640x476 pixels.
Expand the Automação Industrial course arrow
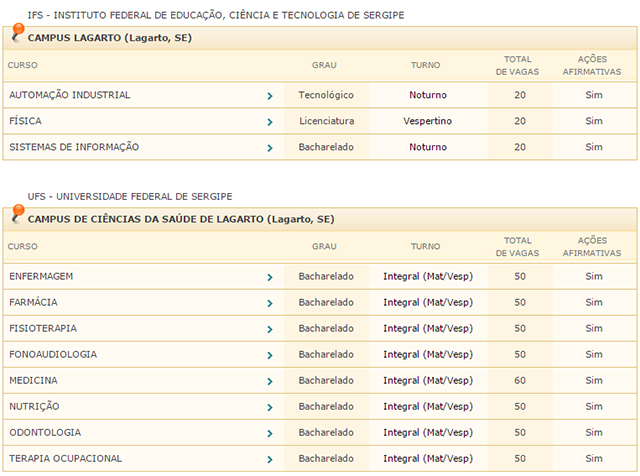pyautogui.click(x=270, y=96)
